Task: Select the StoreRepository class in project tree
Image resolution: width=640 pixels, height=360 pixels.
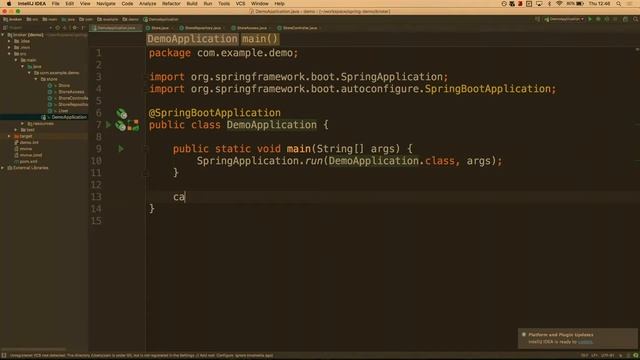Action: [x=73, y=104]
